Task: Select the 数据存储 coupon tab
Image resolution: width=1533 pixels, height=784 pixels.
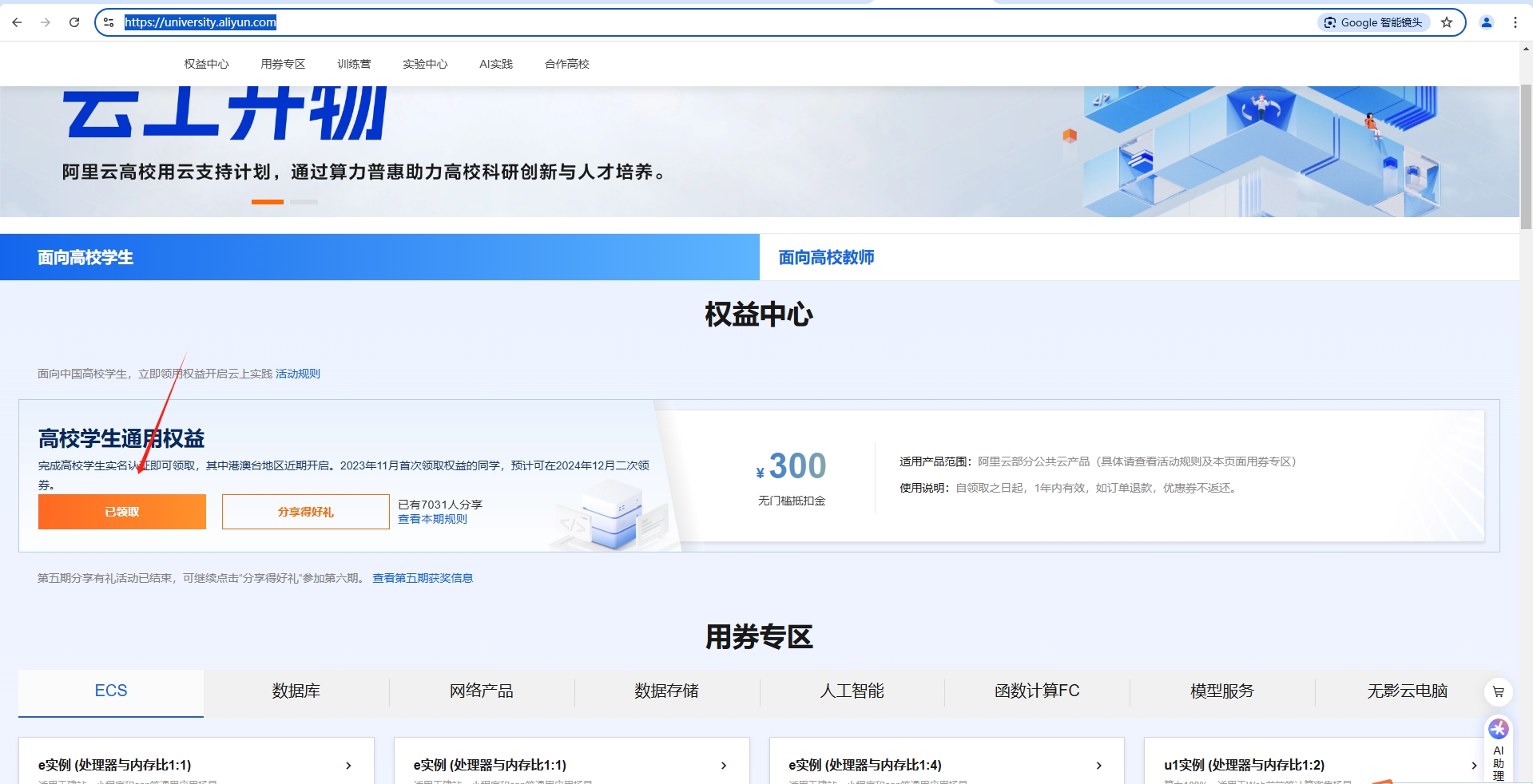Action: coord(667,691)
